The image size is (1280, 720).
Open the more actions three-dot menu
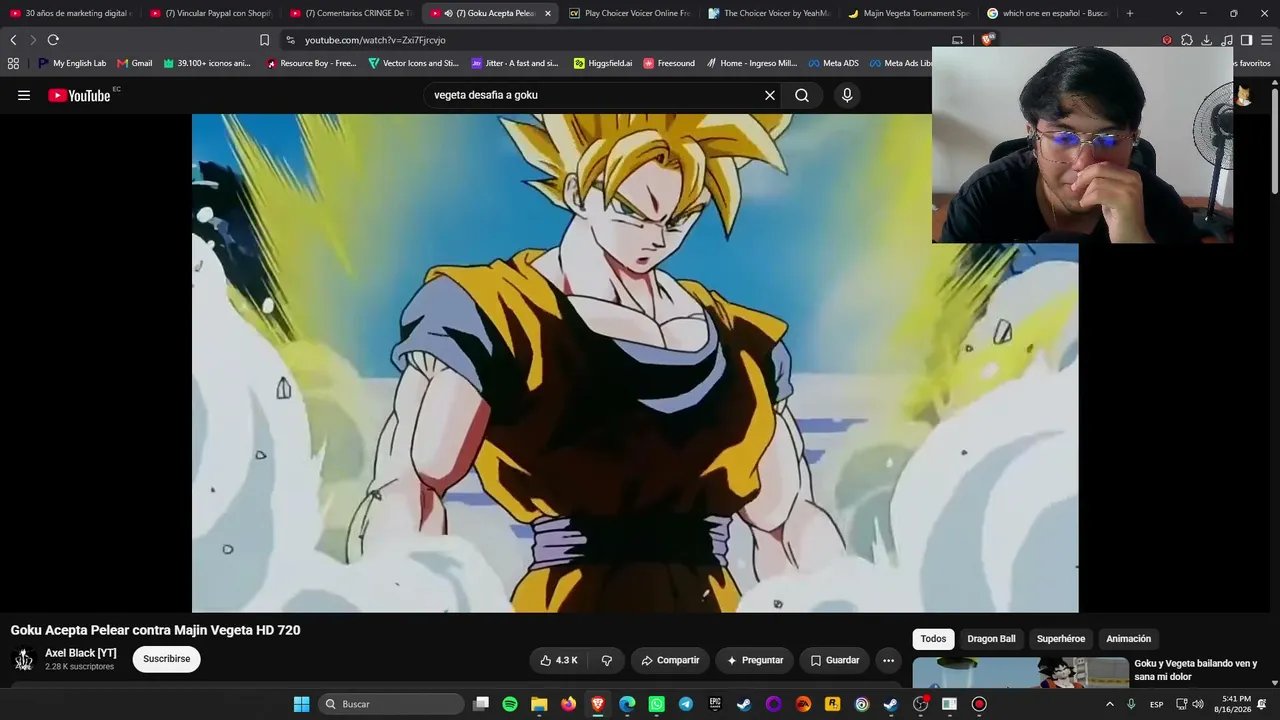[x=888, y=660]
